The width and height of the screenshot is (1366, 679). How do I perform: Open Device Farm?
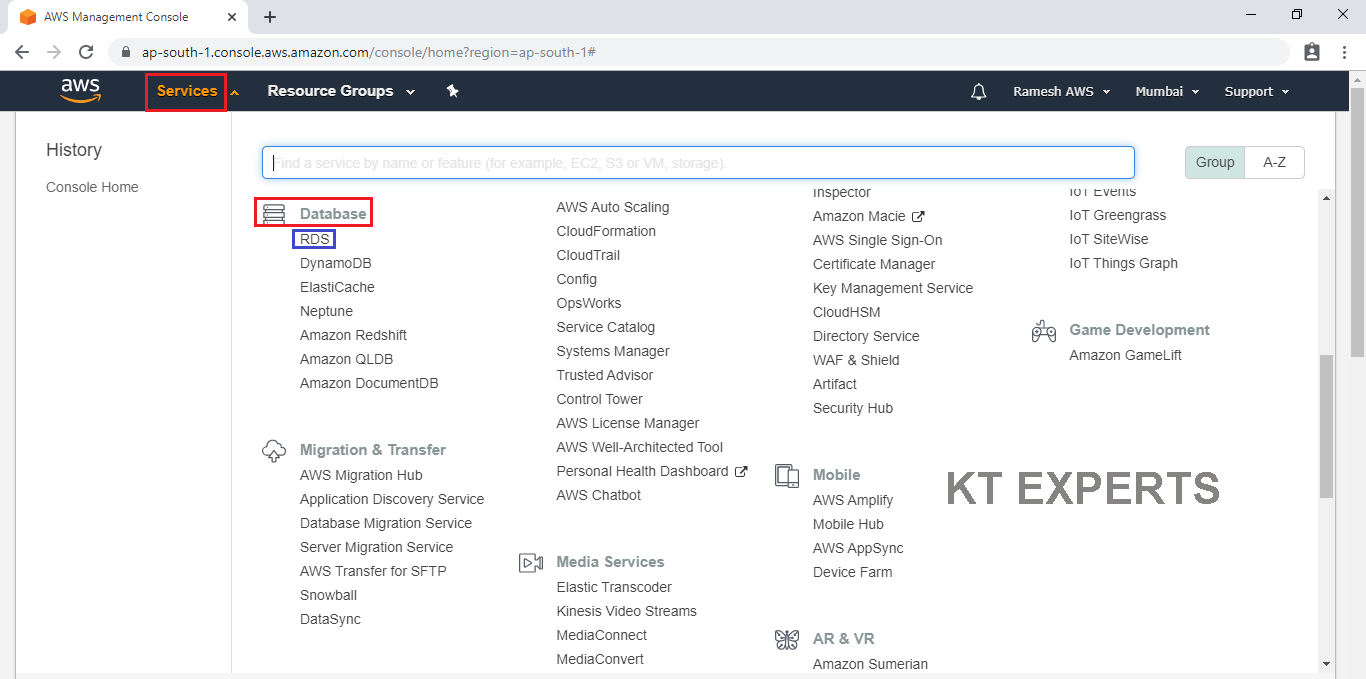coord(853,572)
